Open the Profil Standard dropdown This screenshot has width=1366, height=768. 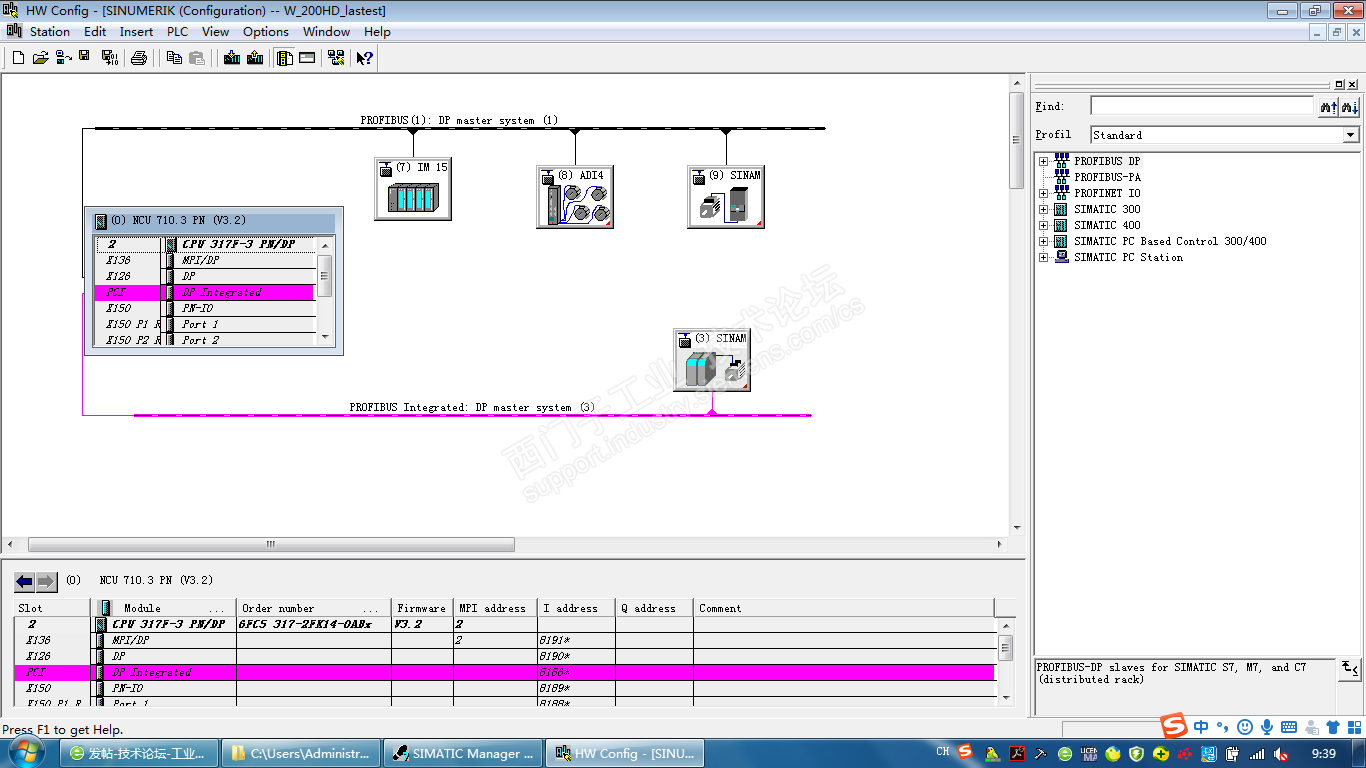pyautogui.click(x=1351, y=135)
